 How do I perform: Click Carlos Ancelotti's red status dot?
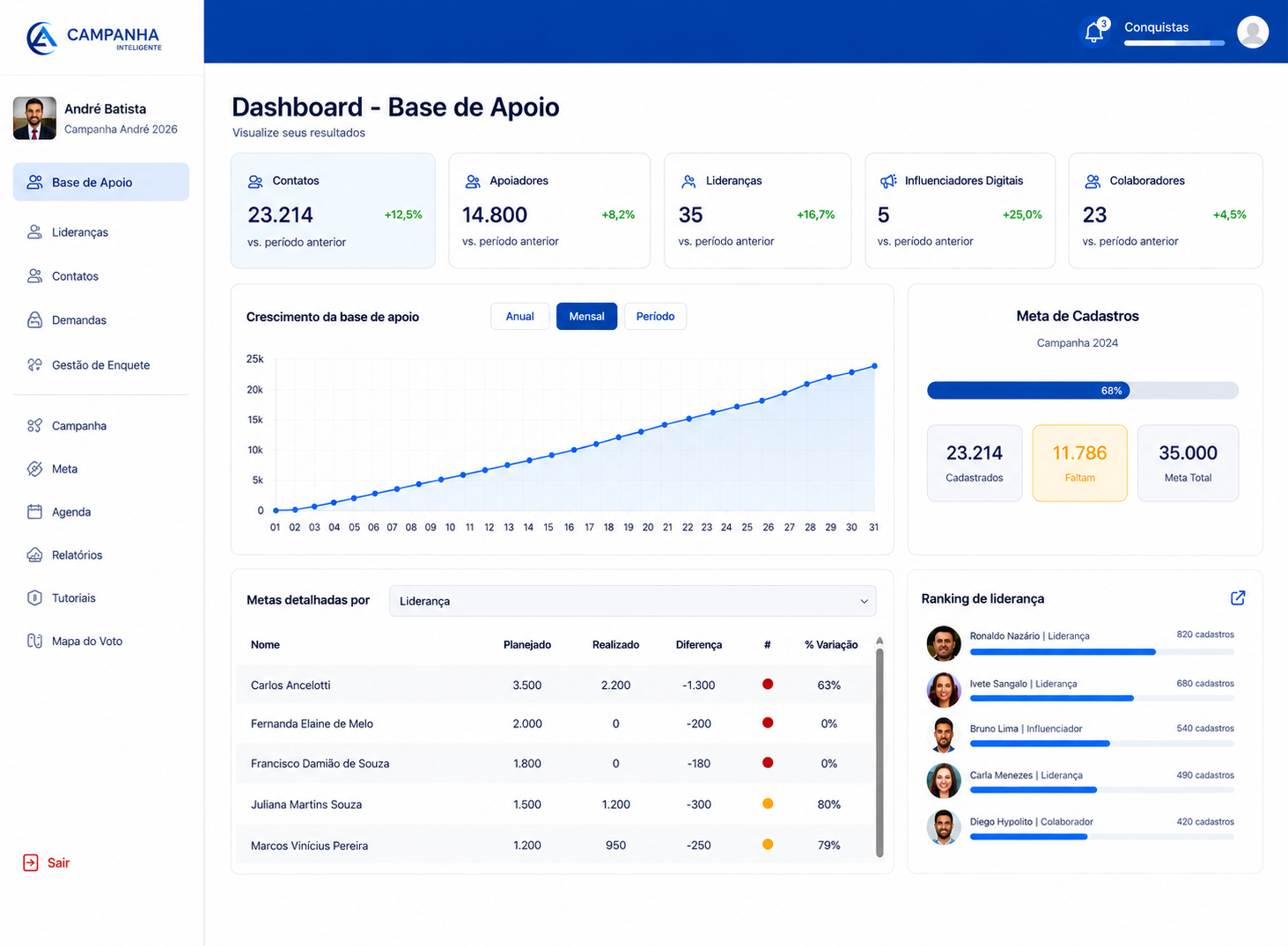coord(768,684)
